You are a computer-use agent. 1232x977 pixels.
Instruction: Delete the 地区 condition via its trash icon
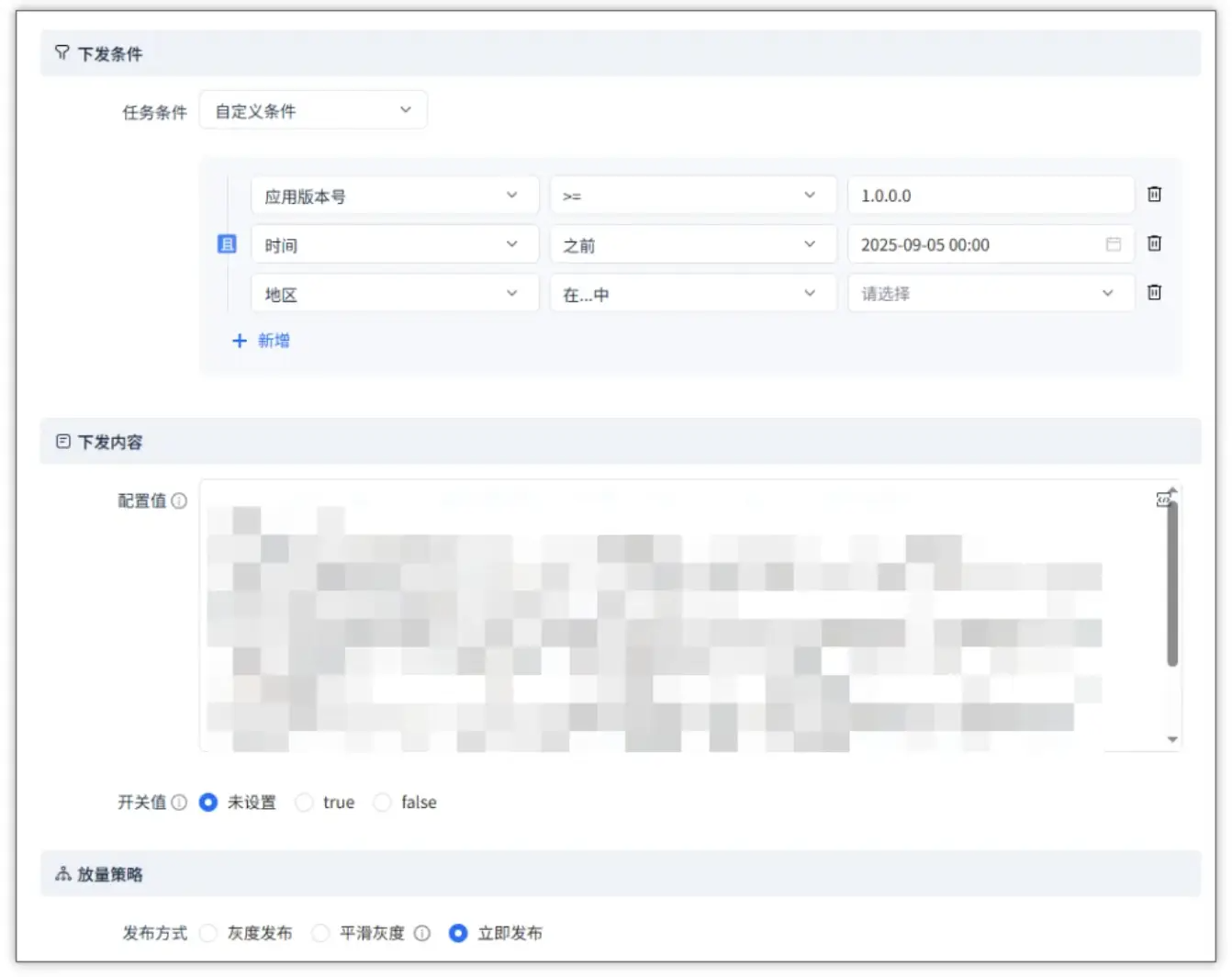click(x=1154, y=293)
